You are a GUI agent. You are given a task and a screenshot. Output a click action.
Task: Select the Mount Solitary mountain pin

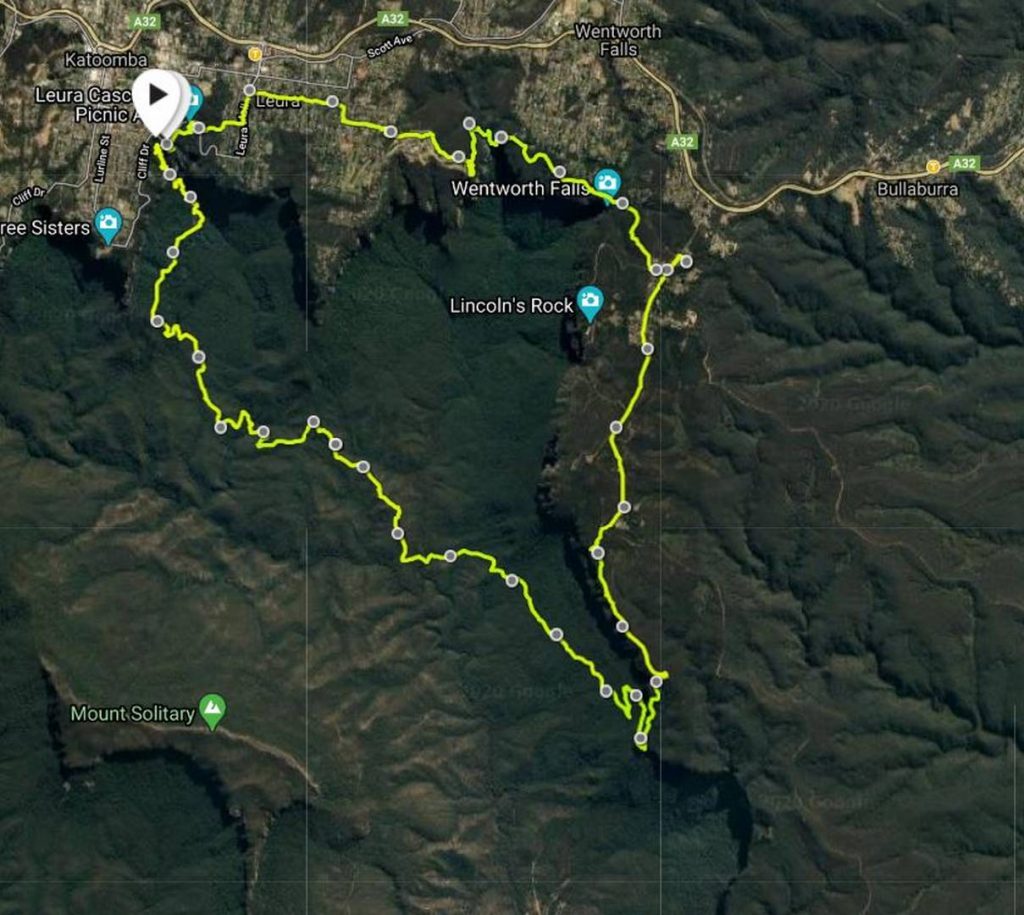tap(212, 709)
